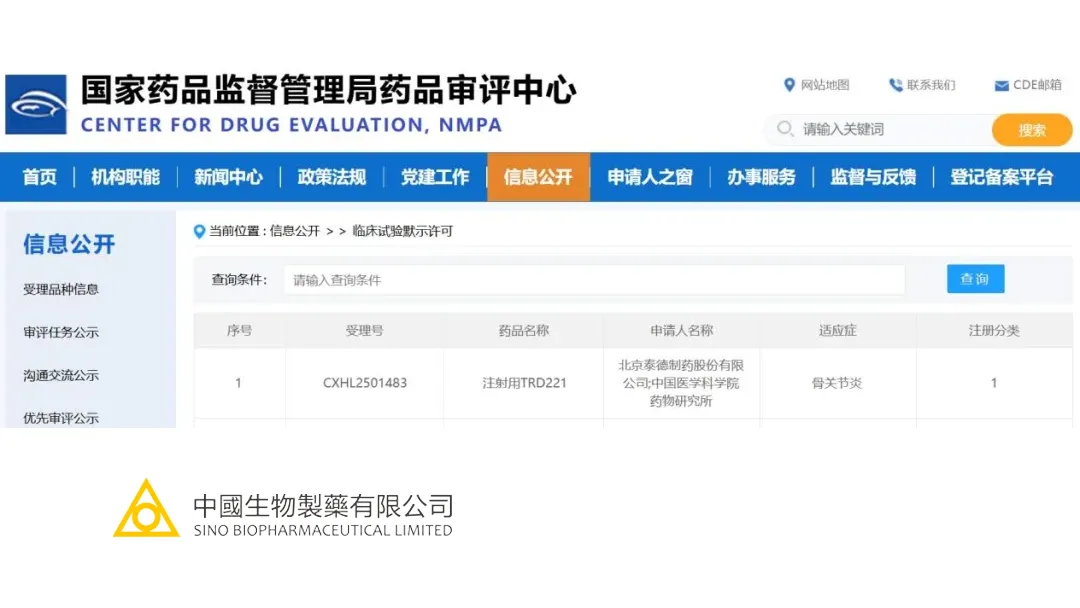The image size is (1080, 608).
Task: Click the CDE邮箱 envelope icon
Action: 1000,85
